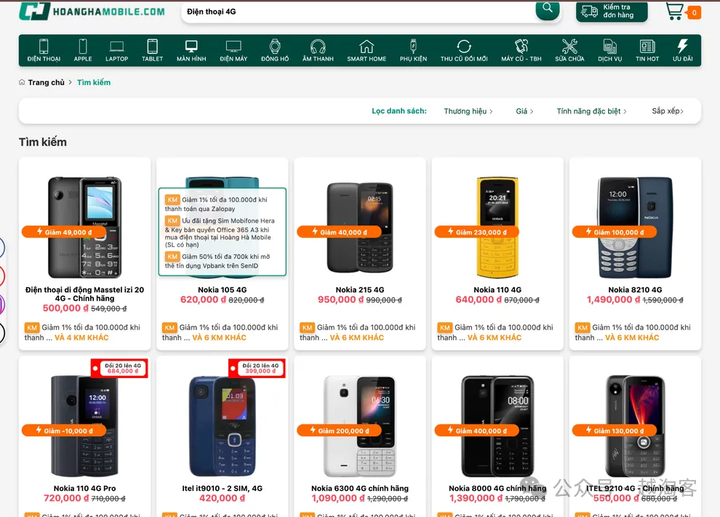Open the Điện thoại category icon
This screenshot has height=517, width=720.
point(44,50)
